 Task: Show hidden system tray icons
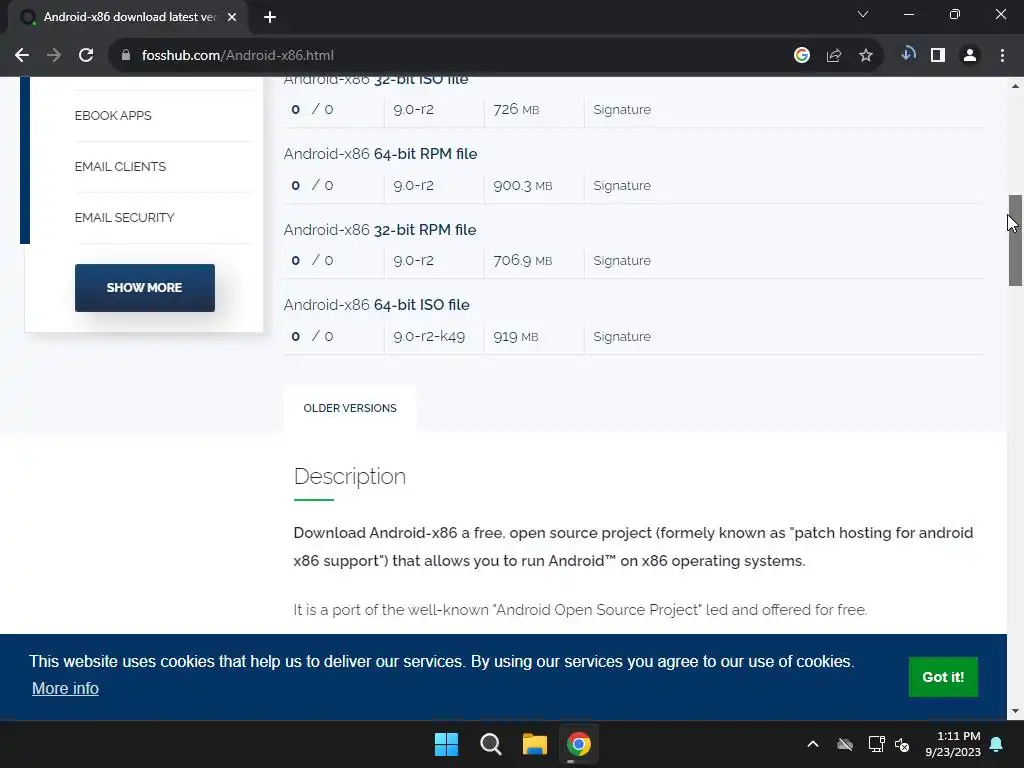tap(813, 744)
